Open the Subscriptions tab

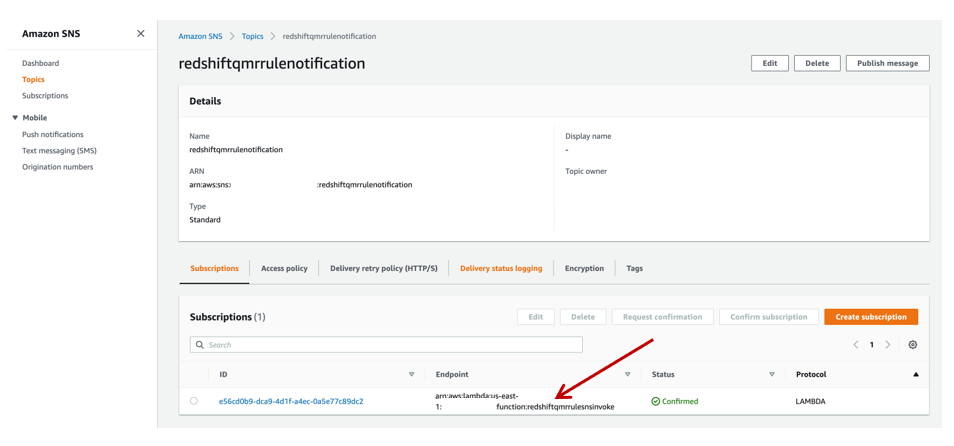tap(214, 268)
